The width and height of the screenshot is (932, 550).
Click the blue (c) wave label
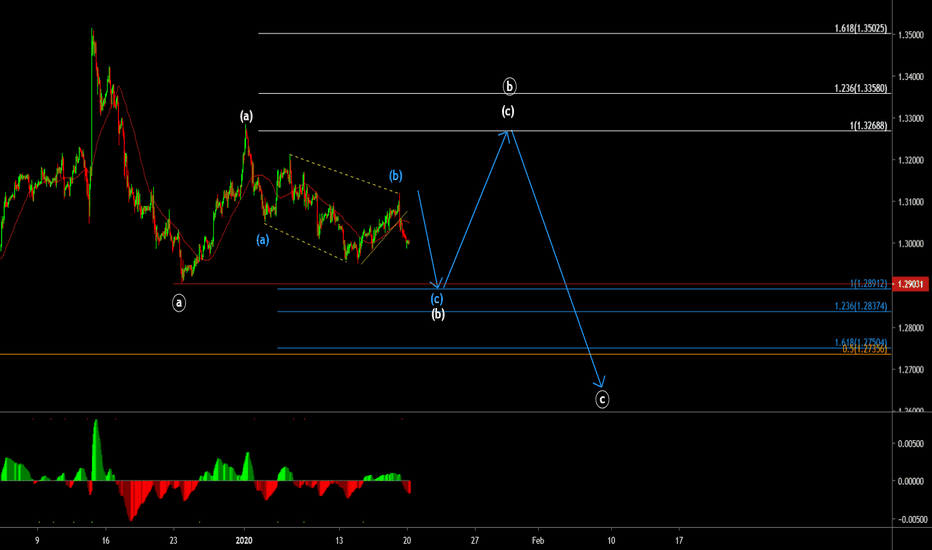coord(437,298)
